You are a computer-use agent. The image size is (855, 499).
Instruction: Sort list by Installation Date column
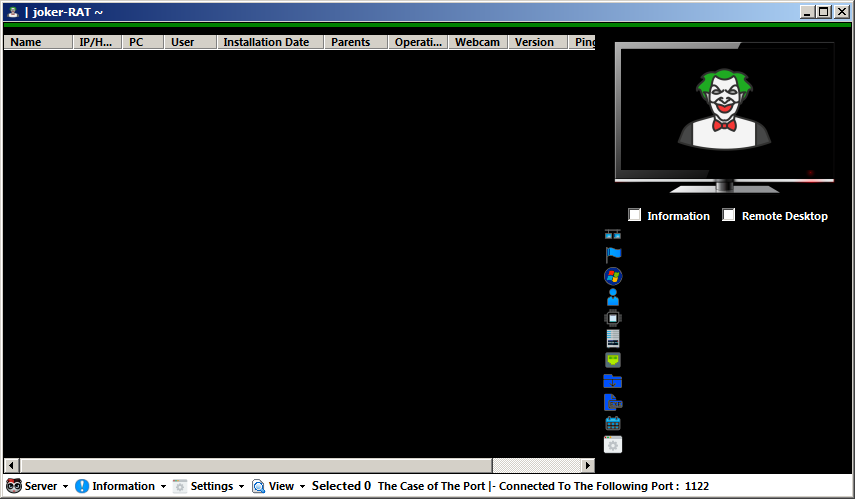pos(266,42)
